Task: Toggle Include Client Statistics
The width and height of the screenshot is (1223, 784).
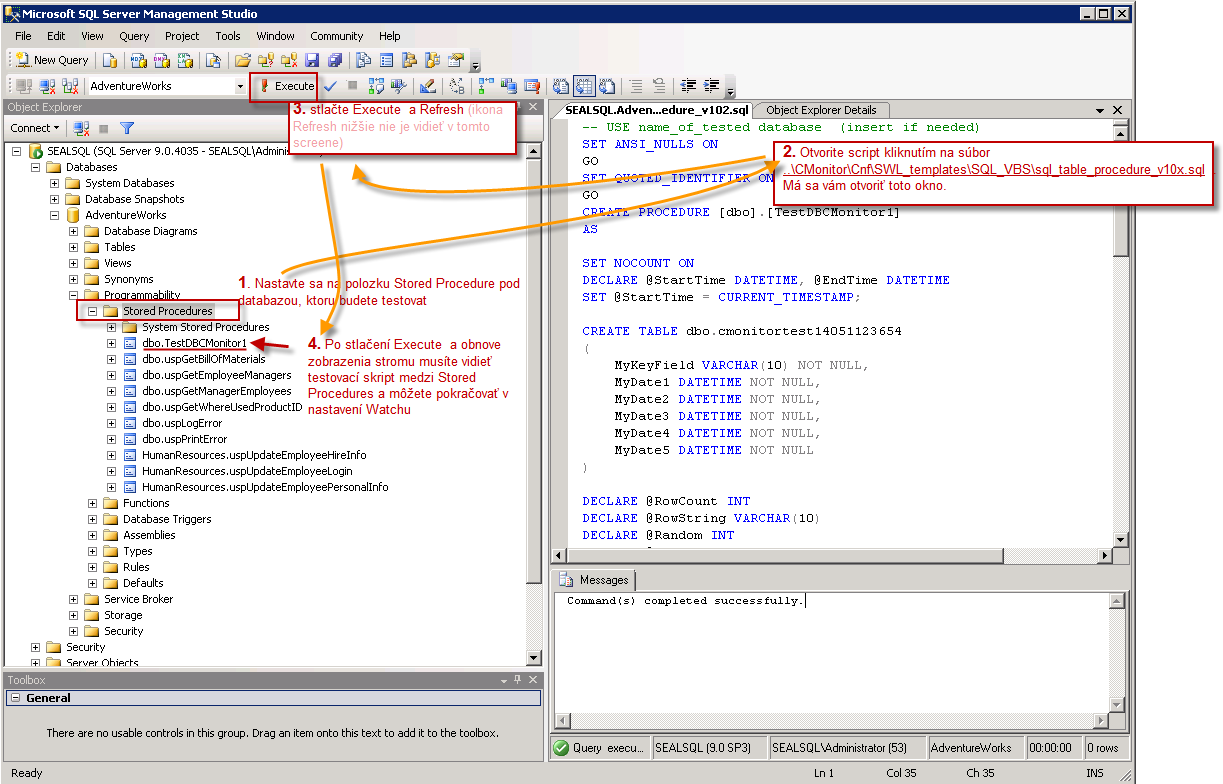Action: [x=508, y=86]
